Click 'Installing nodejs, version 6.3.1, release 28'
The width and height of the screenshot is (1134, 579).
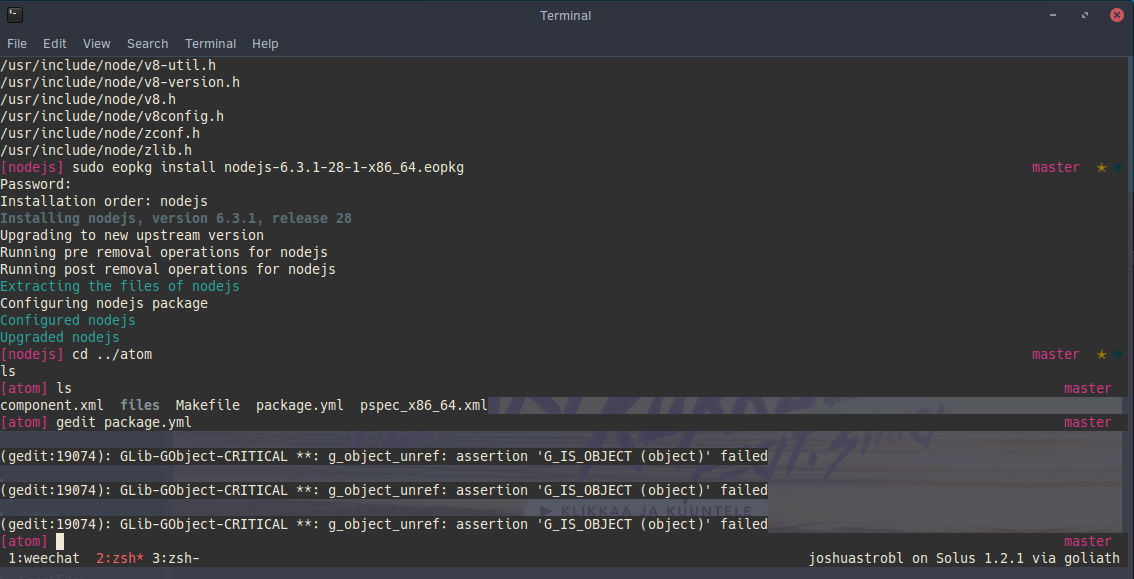pos(176,218)
